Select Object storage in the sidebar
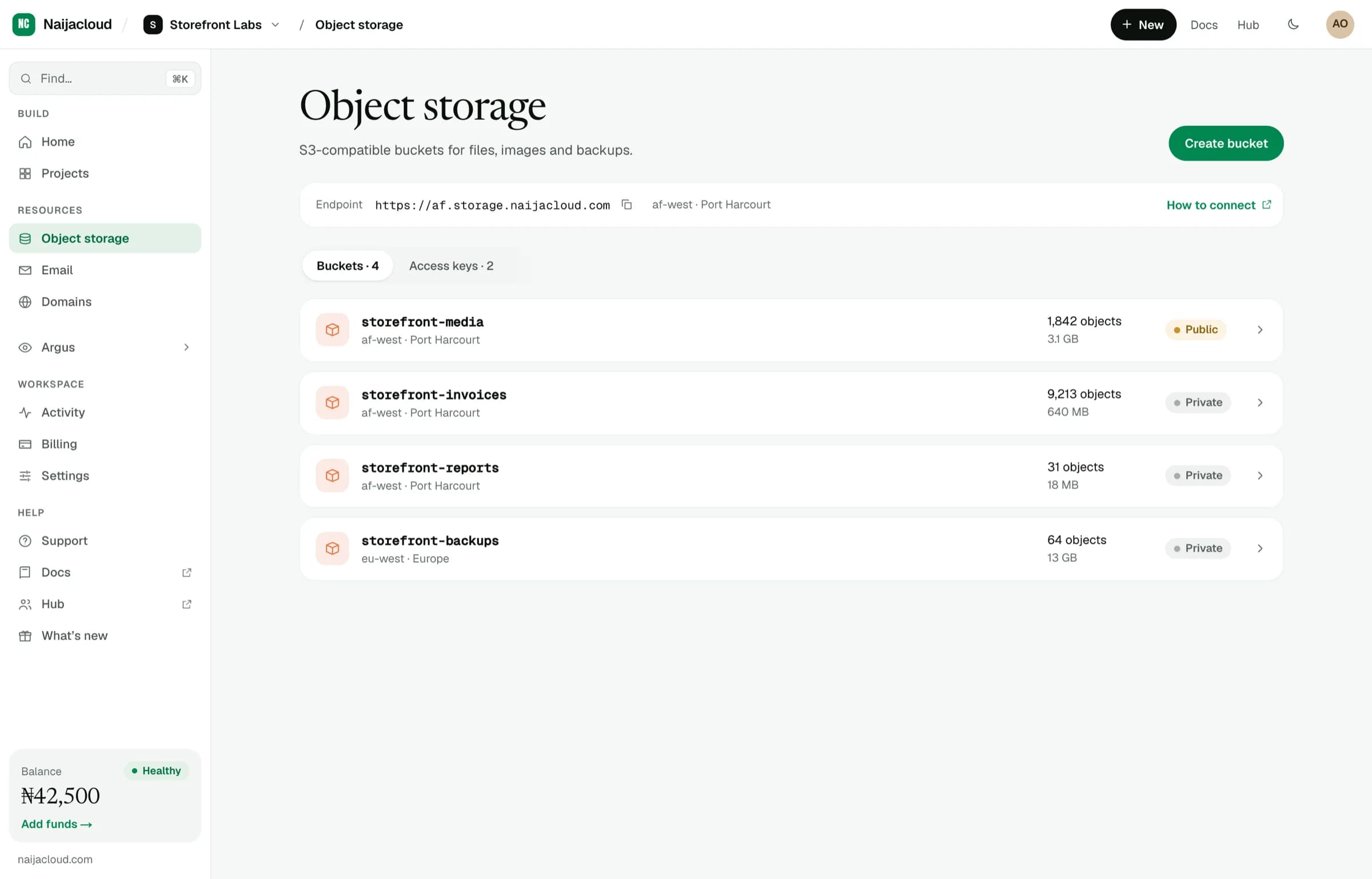Screen dimensions: 1372x879 [x=105, y=238]
